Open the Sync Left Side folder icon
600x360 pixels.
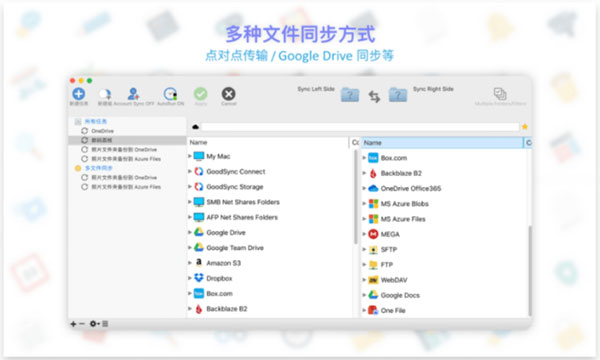coord(350,94)
